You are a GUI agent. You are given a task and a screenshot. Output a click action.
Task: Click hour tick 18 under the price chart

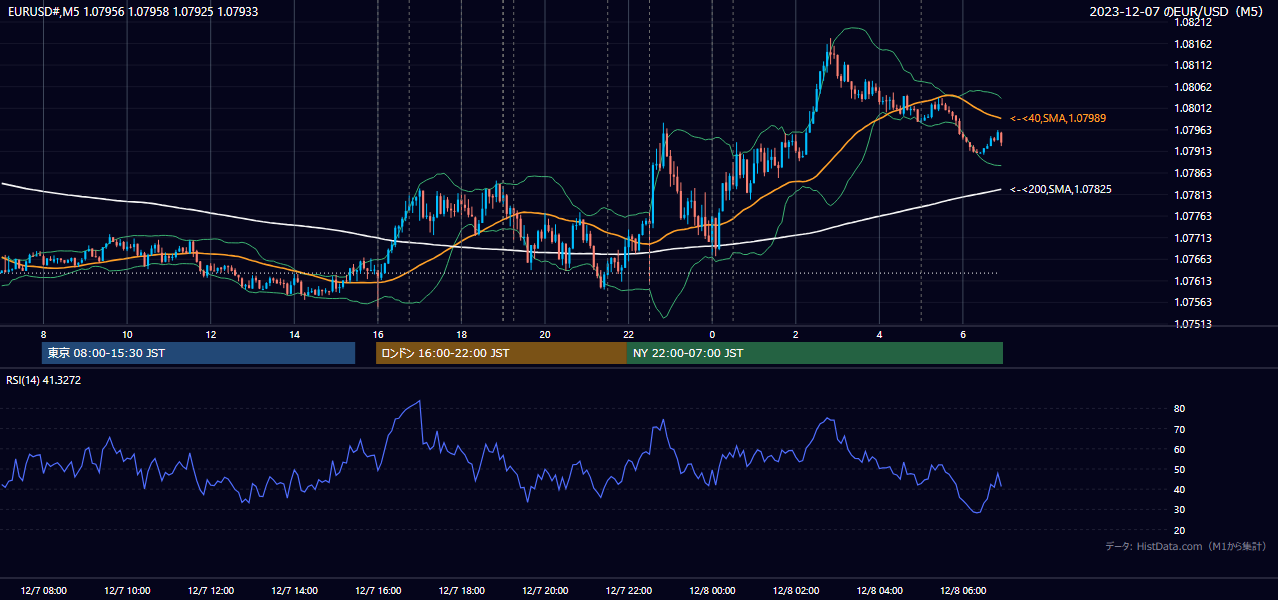(461, 334)
